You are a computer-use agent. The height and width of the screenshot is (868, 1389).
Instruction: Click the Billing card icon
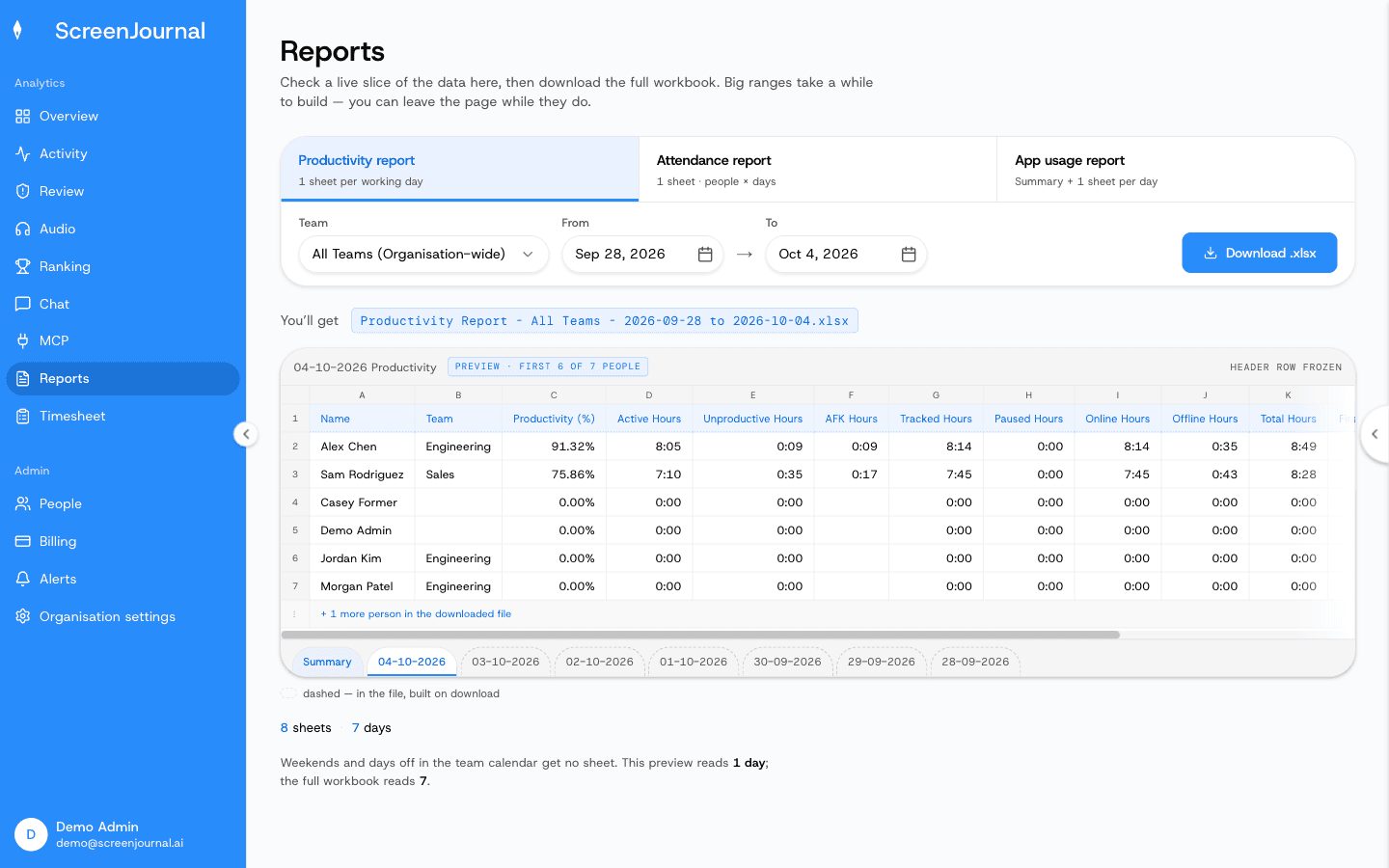click(23, 542)
